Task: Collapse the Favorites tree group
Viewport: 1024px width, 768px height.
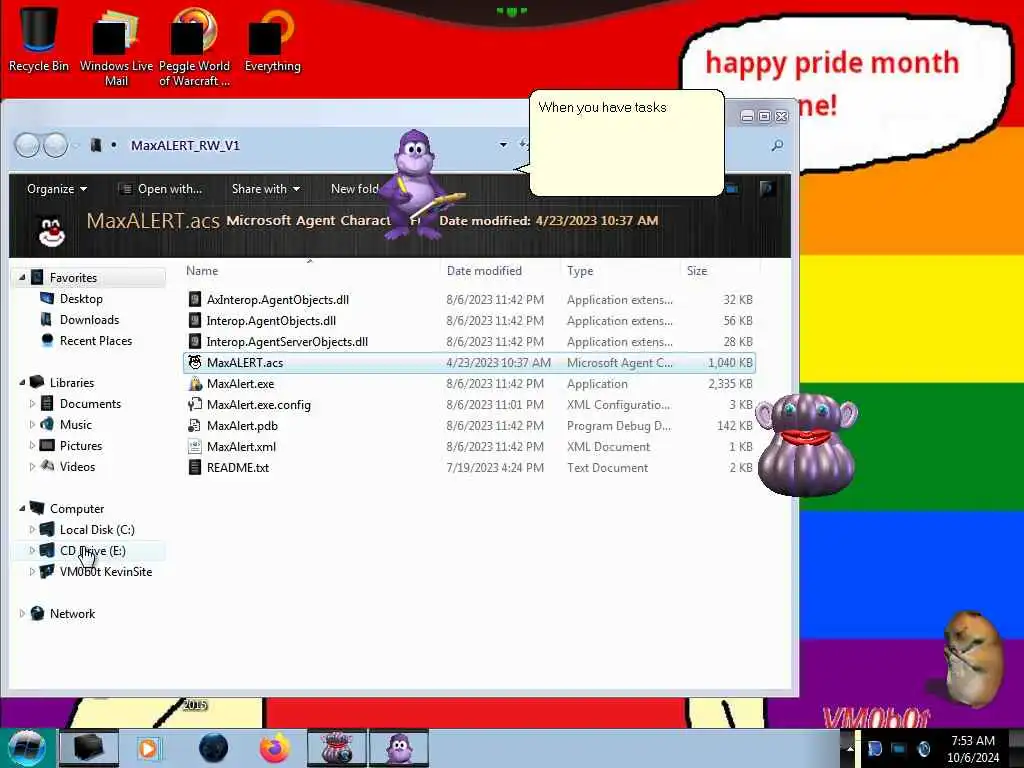Action: click(x=22, y=278)
